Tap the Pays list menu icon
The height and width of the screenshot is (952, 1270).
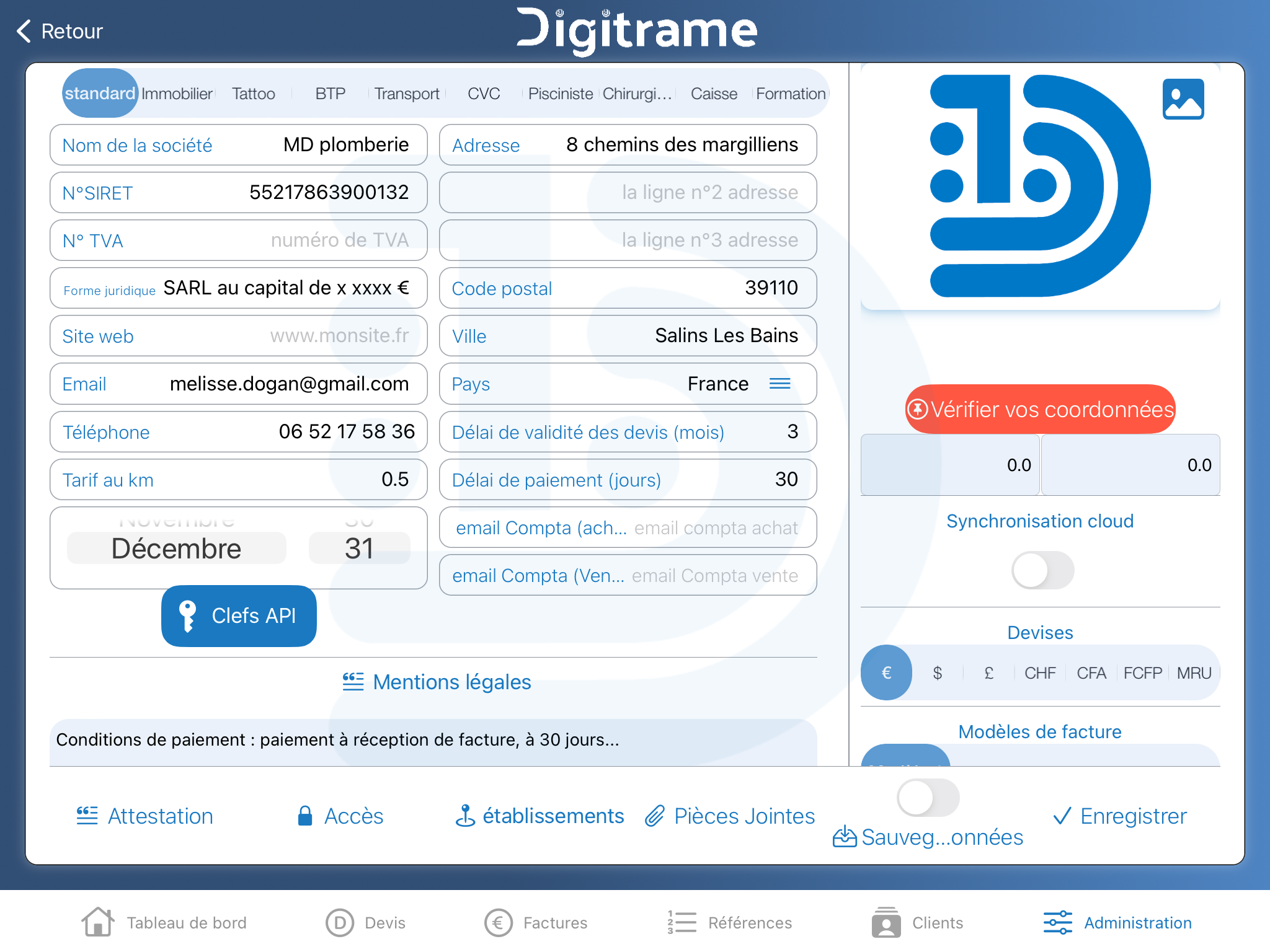pyautogui.click(x=779, y=384)
